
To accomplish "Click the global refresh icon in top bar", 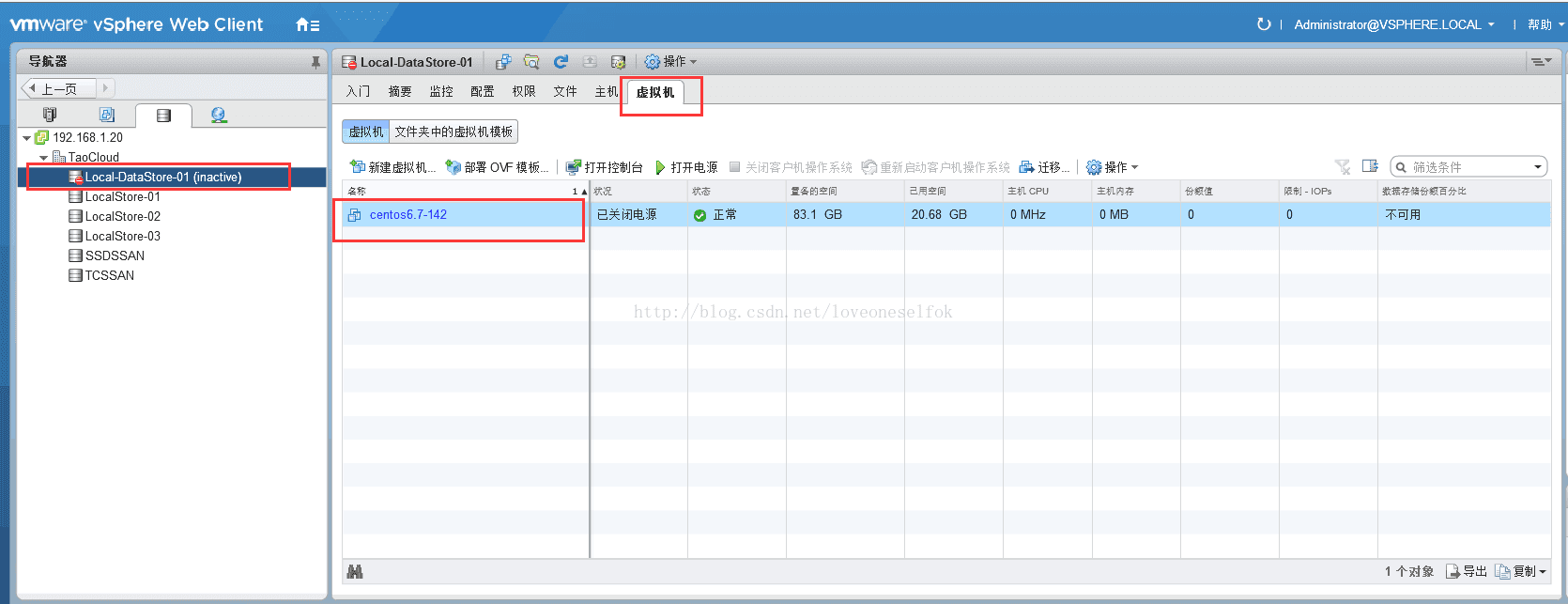I will [x=1264, y=24].
